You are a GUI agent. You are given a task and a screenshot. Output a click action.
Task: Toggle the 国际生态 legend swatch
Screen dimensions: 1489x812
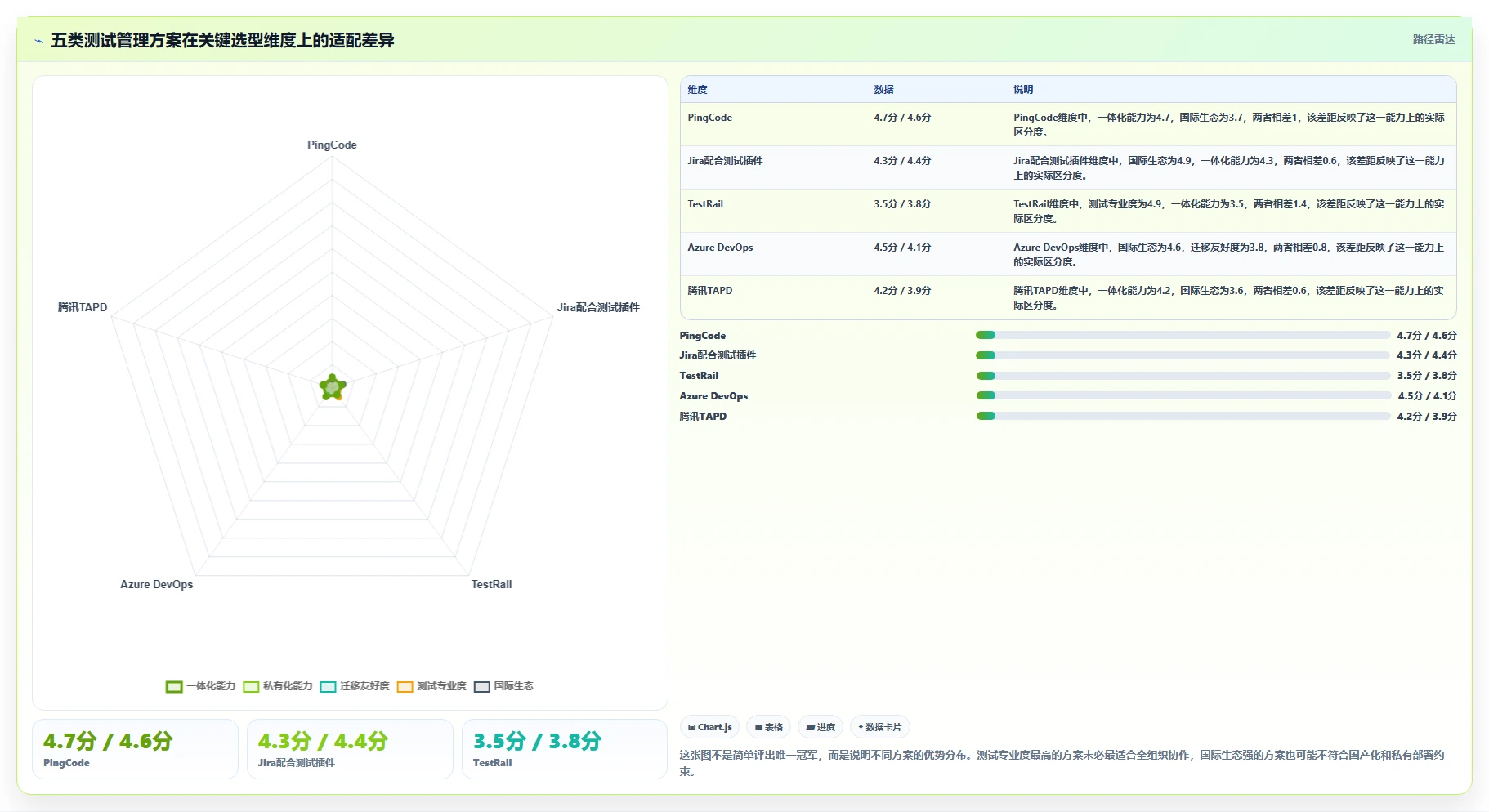tap(481, 687)
